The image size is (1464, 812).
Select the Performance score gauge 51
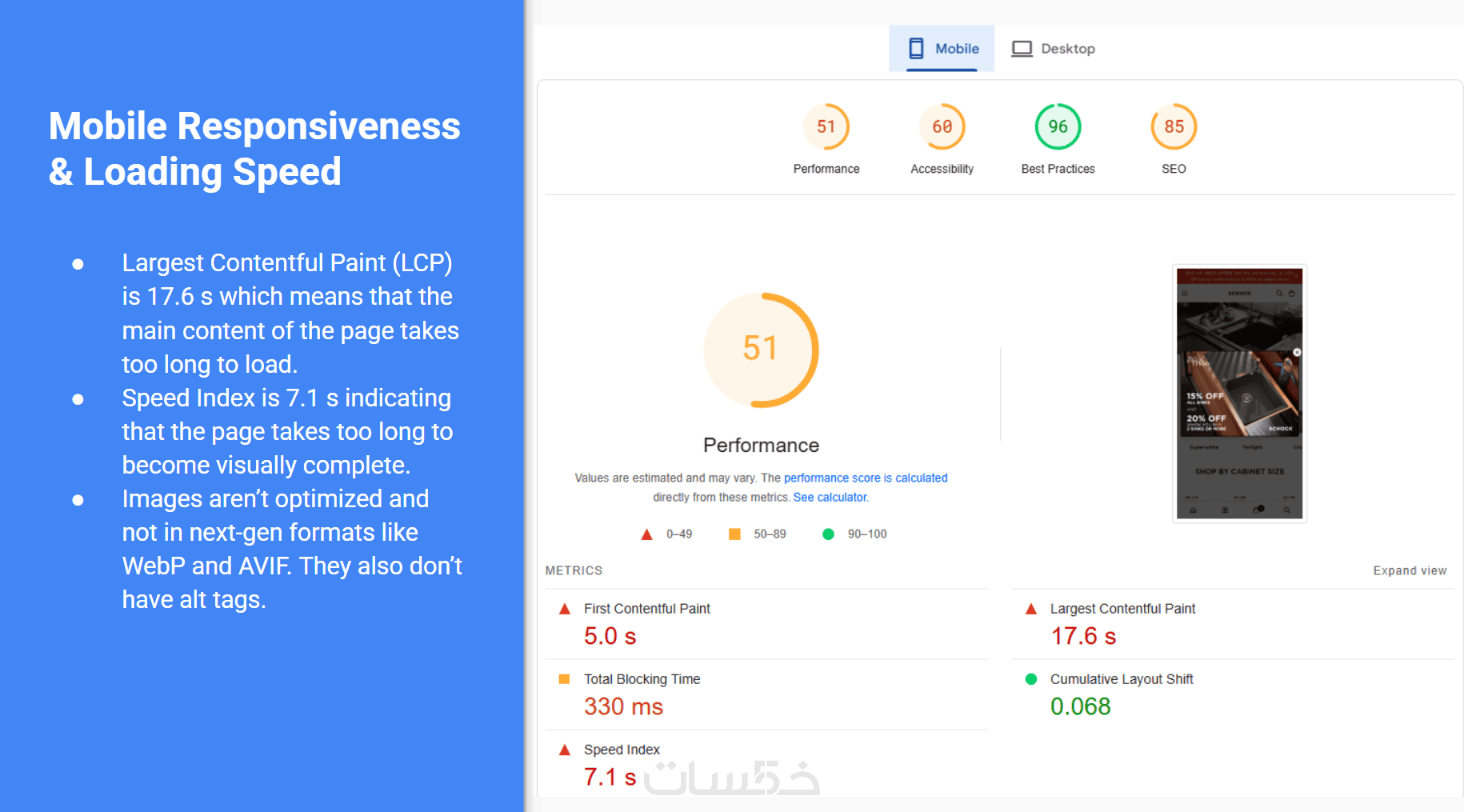pos(826,126)
